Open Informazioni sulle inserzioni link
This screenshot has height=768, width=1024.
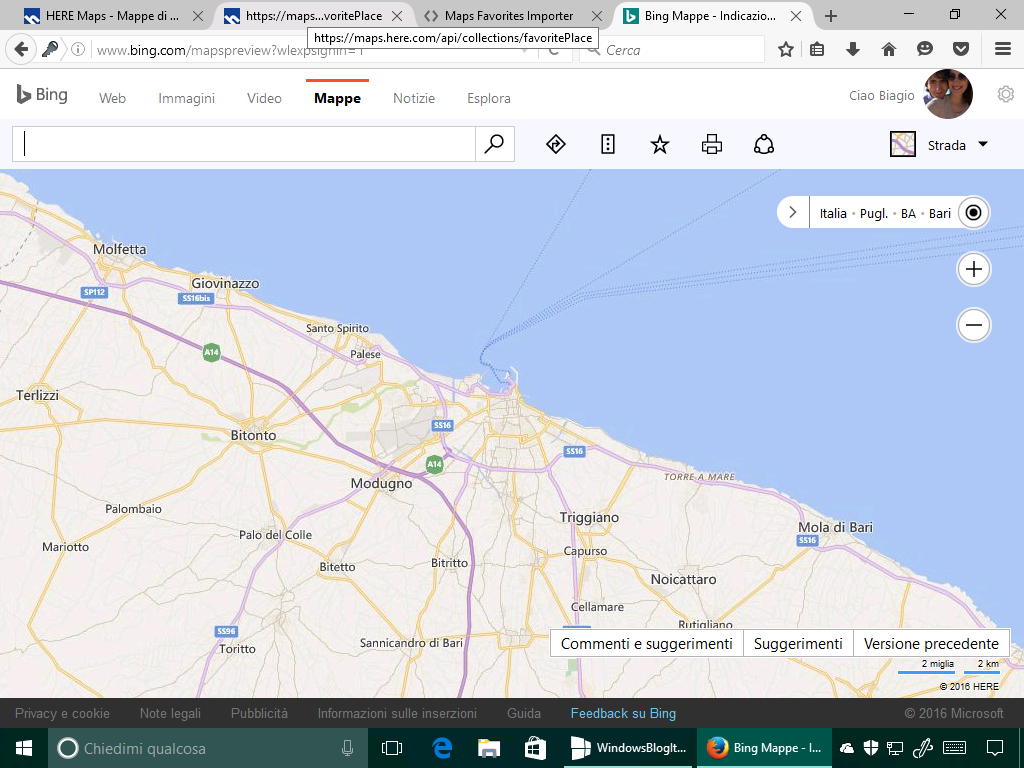397,713
